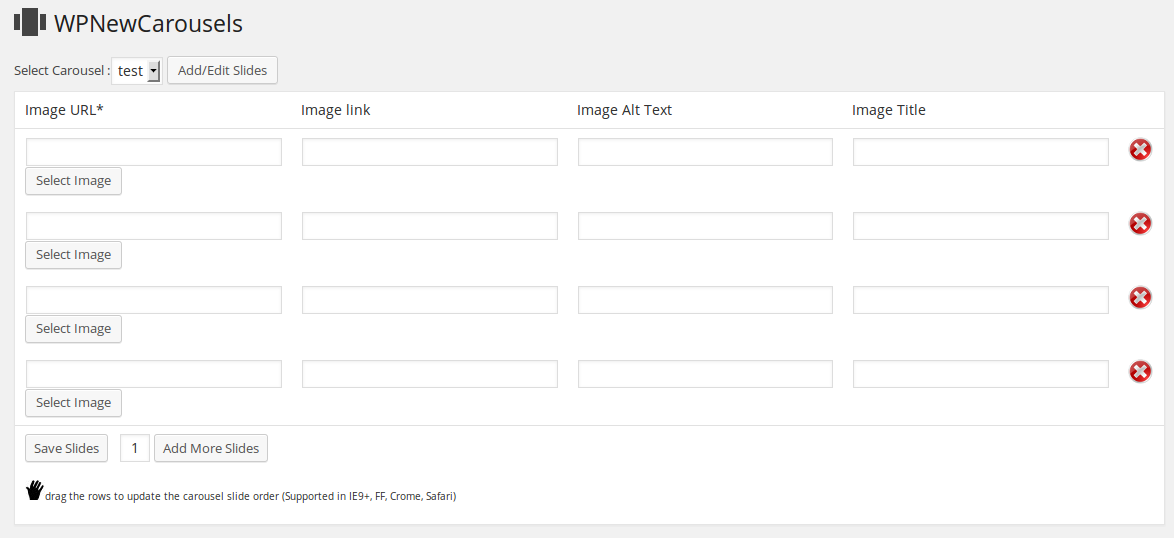Focus the third row Image Alt Text field
The width and height of the screenshot is (1174, 538).
[705, 300]
